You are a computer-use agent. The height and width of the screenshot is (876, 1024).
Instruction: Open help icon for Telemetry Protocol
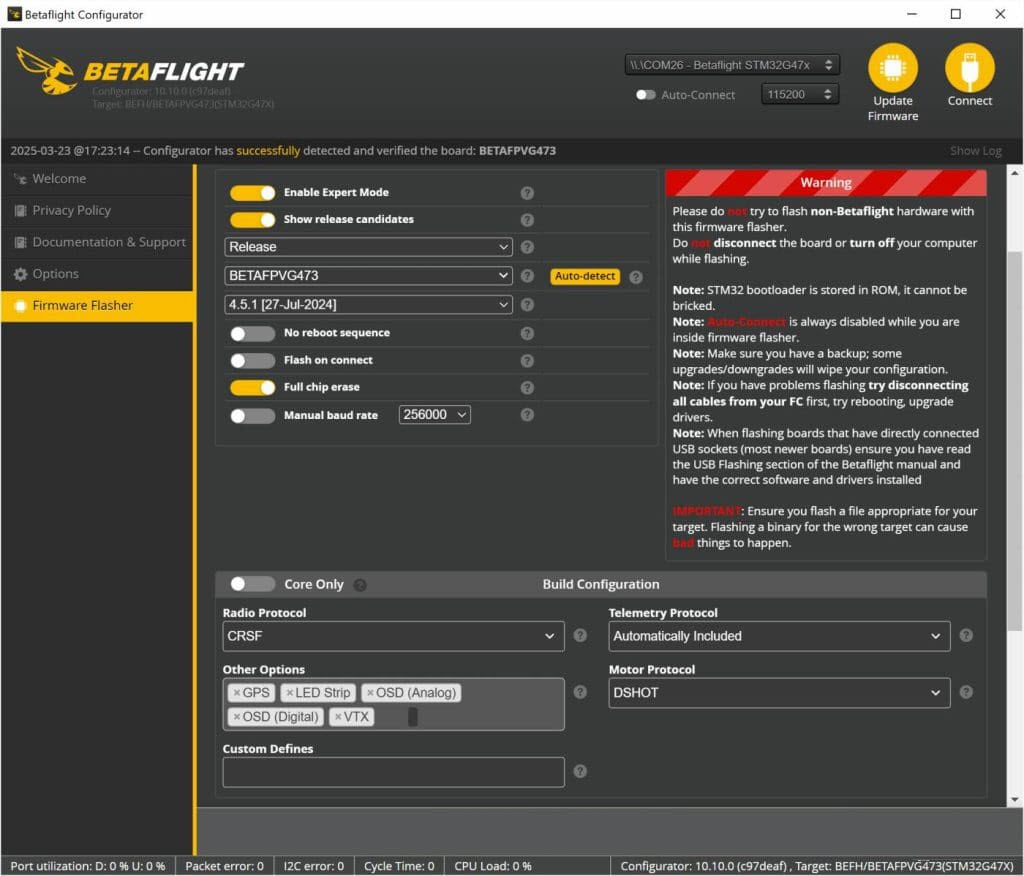coord(966,635)
